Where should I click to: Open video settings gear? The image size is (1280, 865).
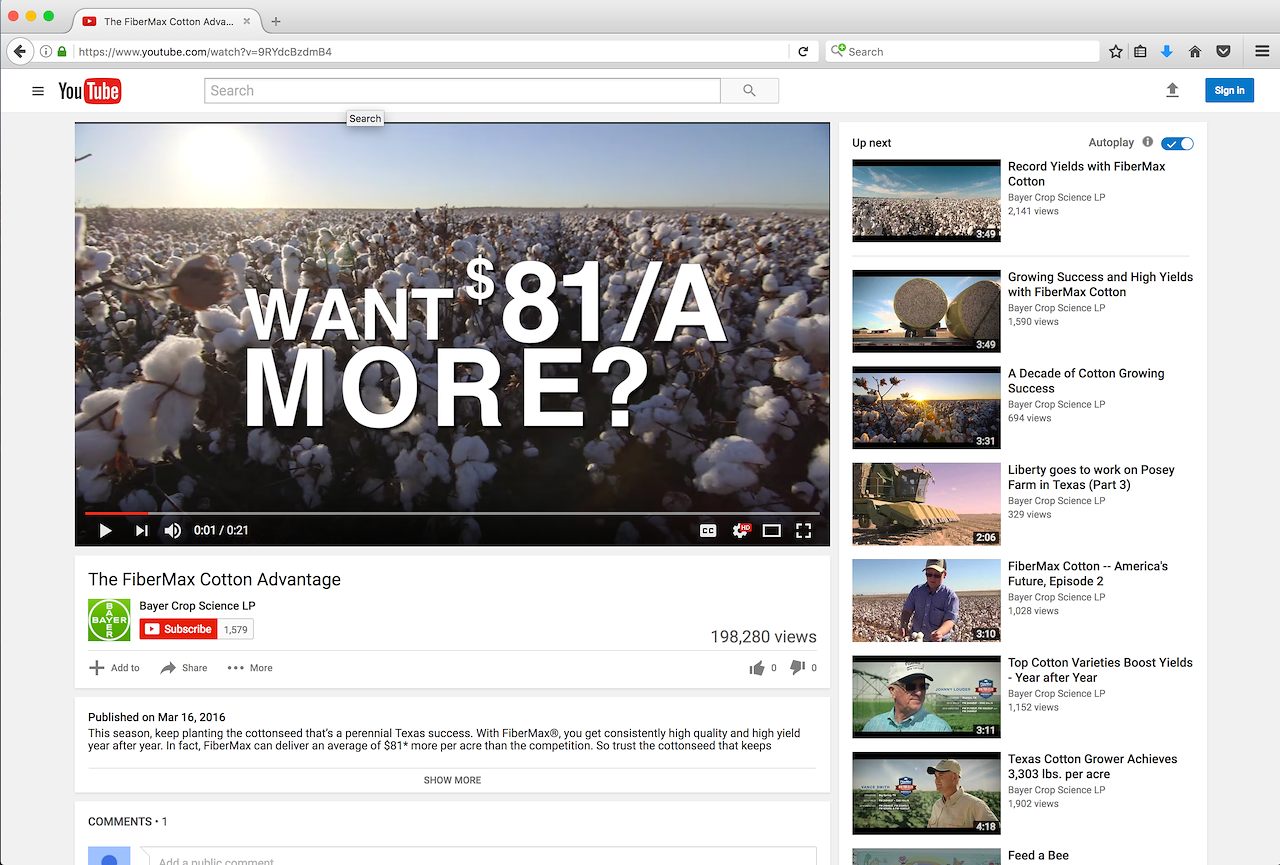740,531
